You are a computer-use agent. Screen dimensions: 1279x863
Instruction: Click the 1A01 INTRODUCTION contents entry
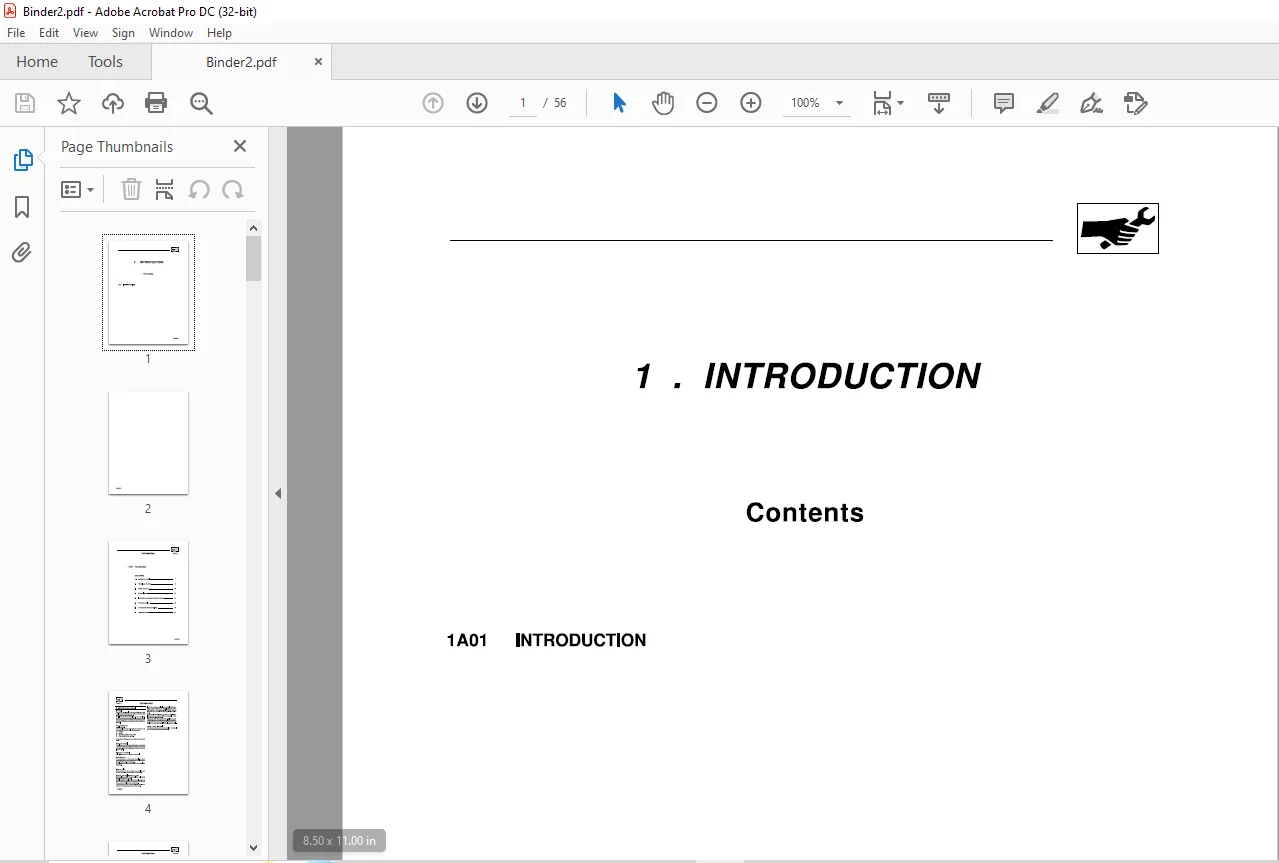tap(546, 640)
